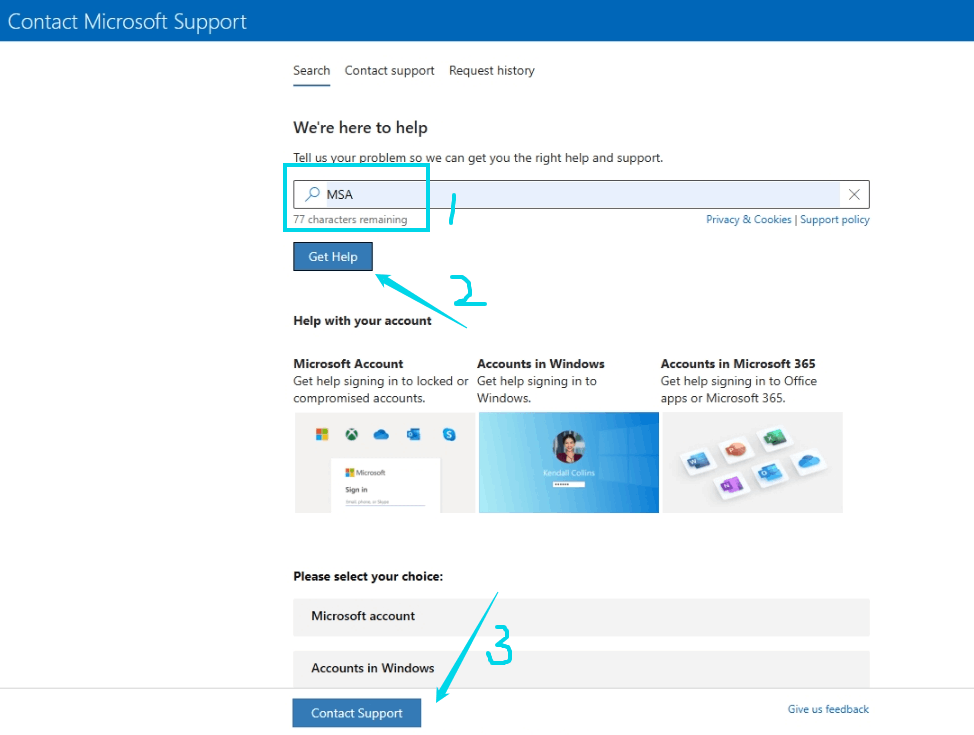
Task: Click the Skype icon in the account card
Action: point(450,434)
